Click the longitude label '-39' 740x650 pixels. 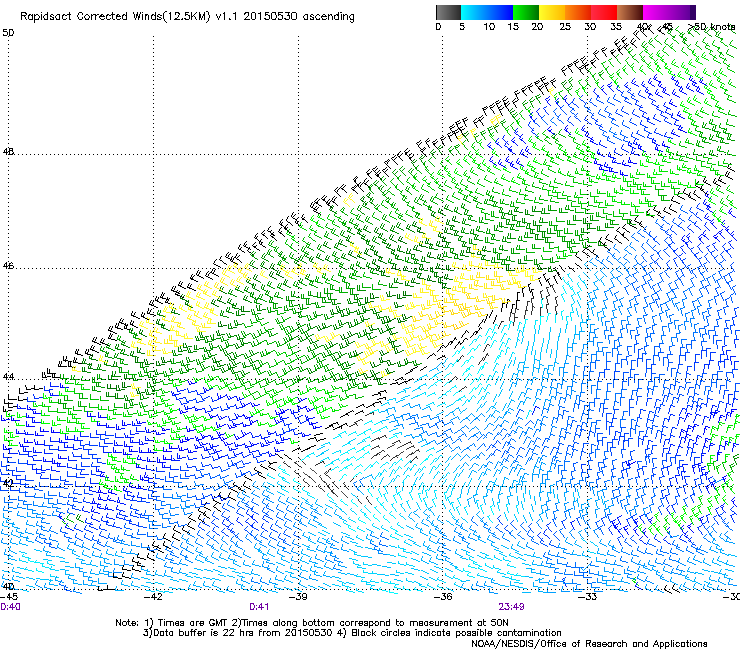click(298, 597)
